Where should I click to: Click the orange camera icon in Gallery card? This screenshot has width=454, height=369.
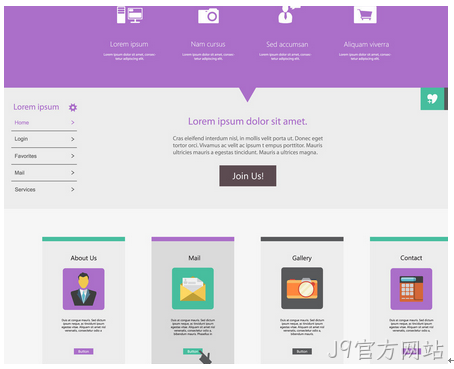tap(302, 288)
